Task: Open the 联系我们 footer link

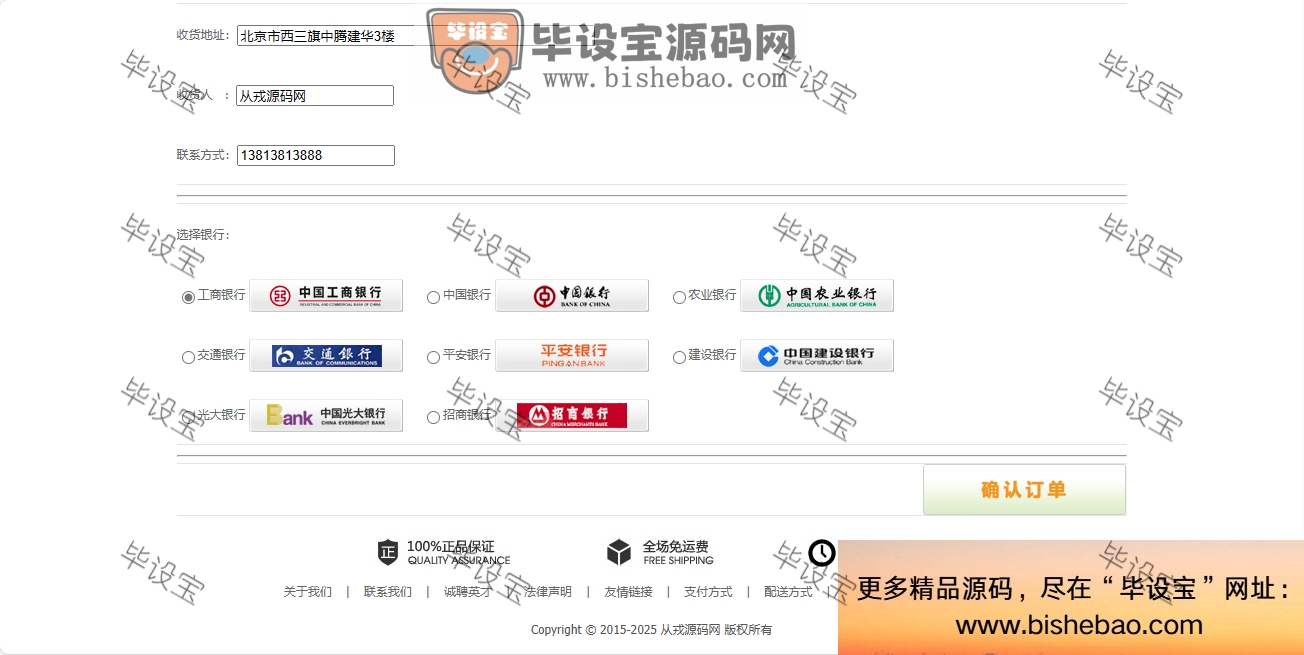Action: 388,592
